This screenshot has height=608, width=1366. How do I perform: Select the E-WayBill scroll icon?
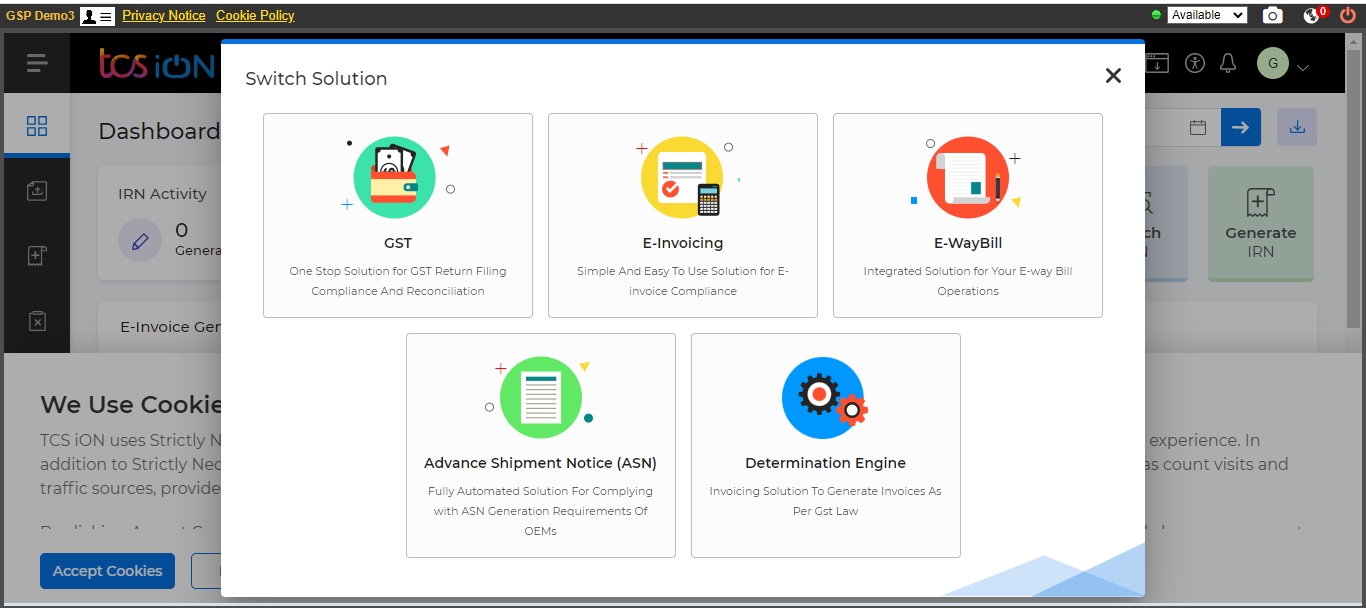[968, 178]
